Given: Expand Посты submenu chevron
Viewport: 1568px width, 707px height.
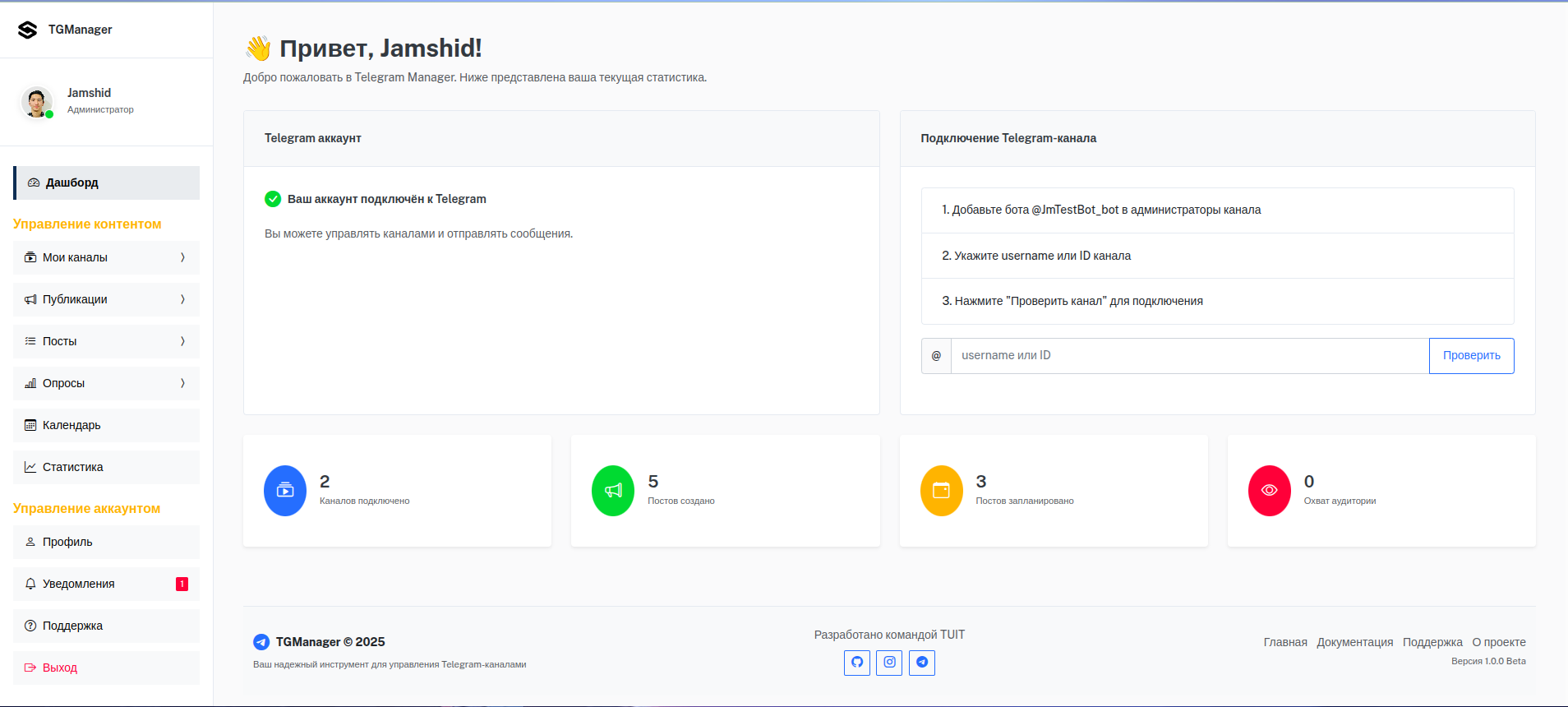Looking at the screenshot, I should click(182, 341).
